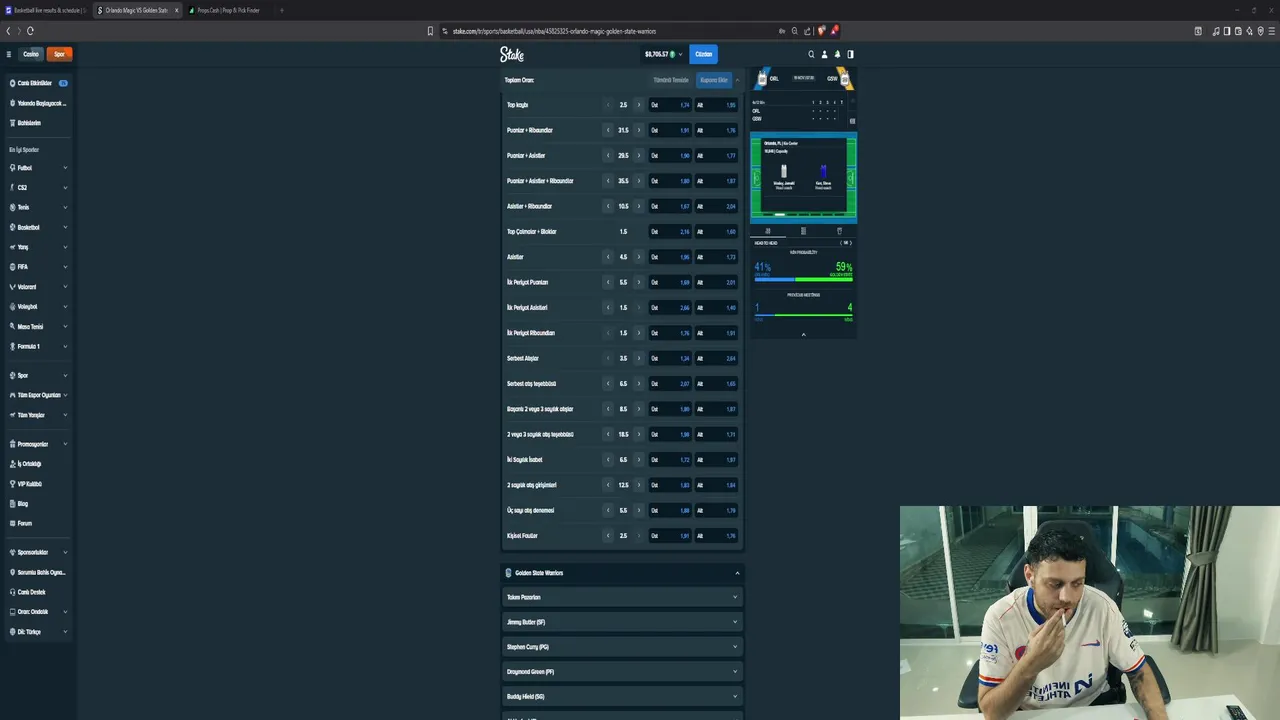This screenshot has width=1280, height=720.
Task: Open the notifications bell icon
Action: 837,54
